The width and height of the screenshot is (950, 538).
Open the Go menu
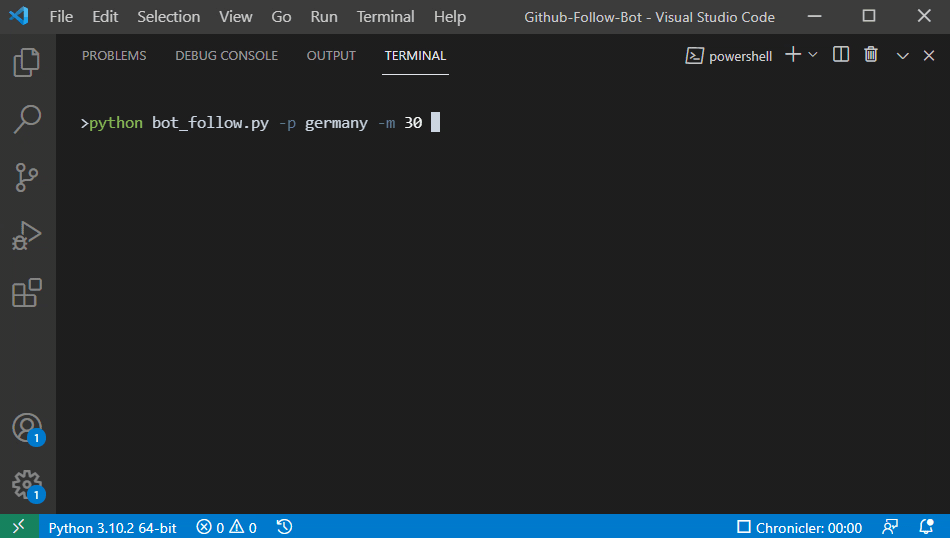(x=281, y=16)
